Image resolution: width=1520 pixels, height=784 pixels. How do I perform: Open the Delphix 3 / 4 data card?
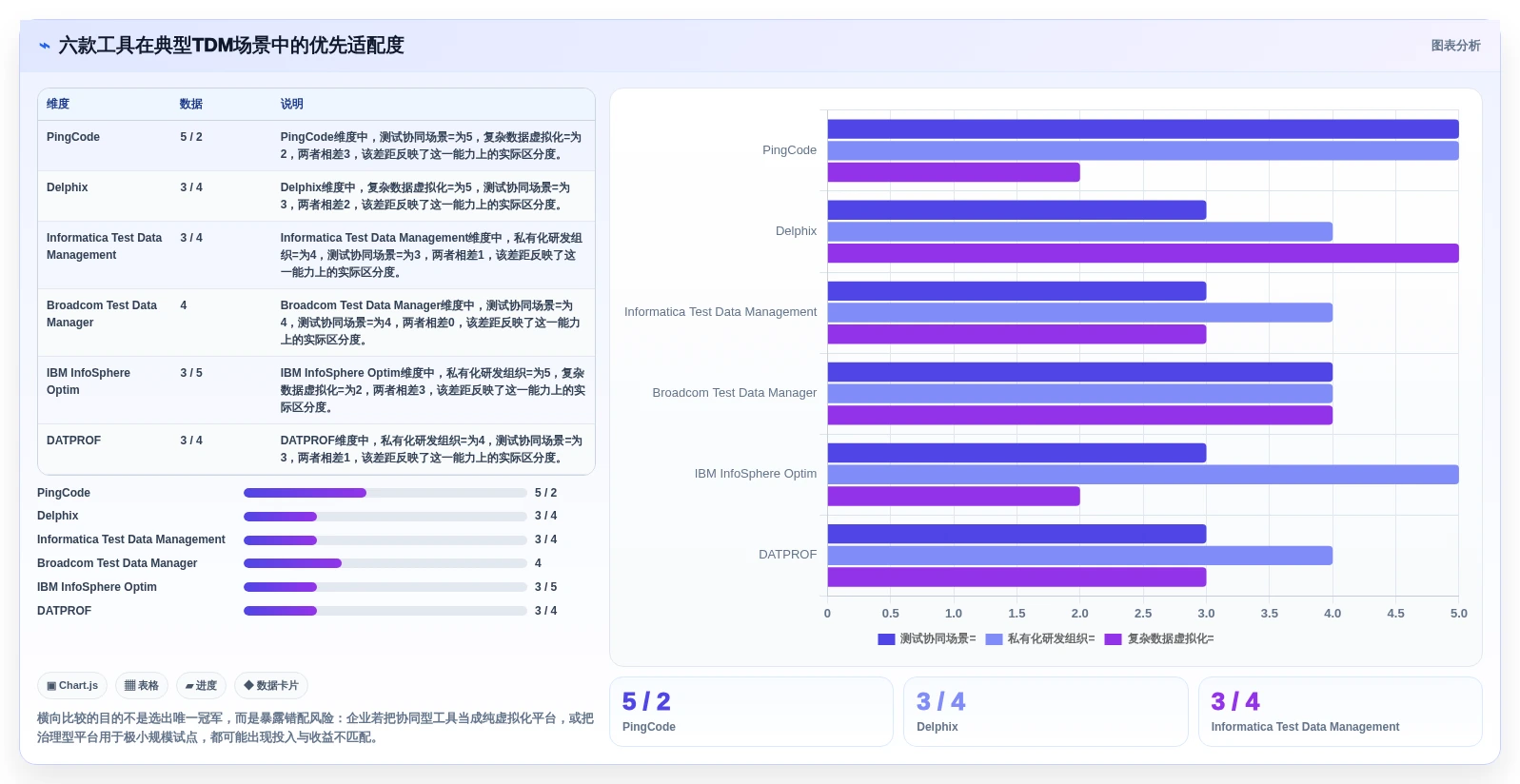[x=1046, y=712]
